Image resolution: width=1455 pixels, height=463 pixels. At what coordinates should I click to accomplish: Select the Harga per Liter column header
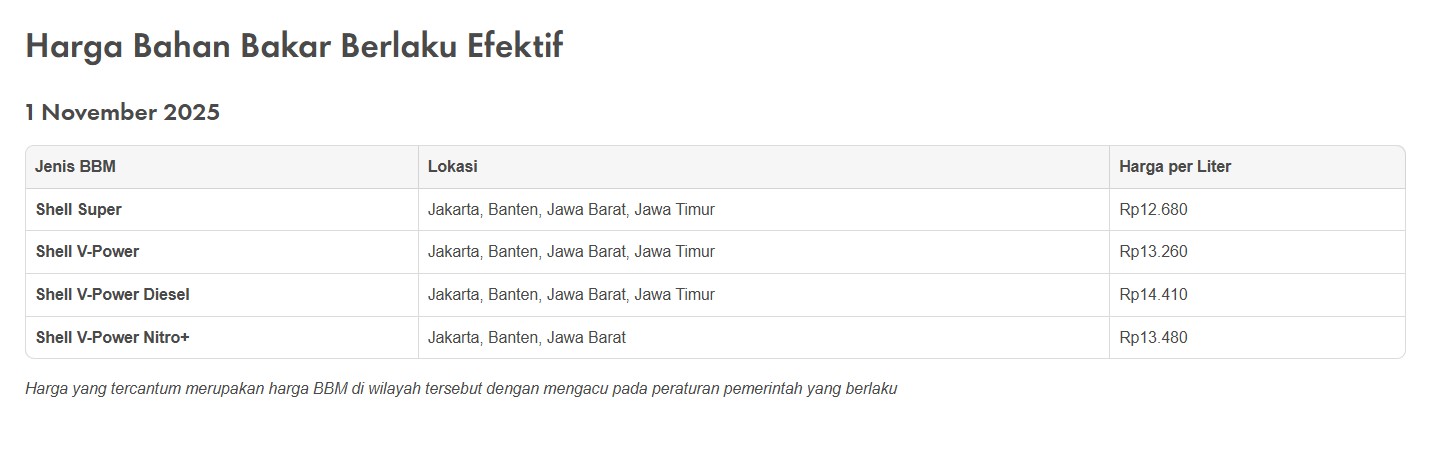1175,167
